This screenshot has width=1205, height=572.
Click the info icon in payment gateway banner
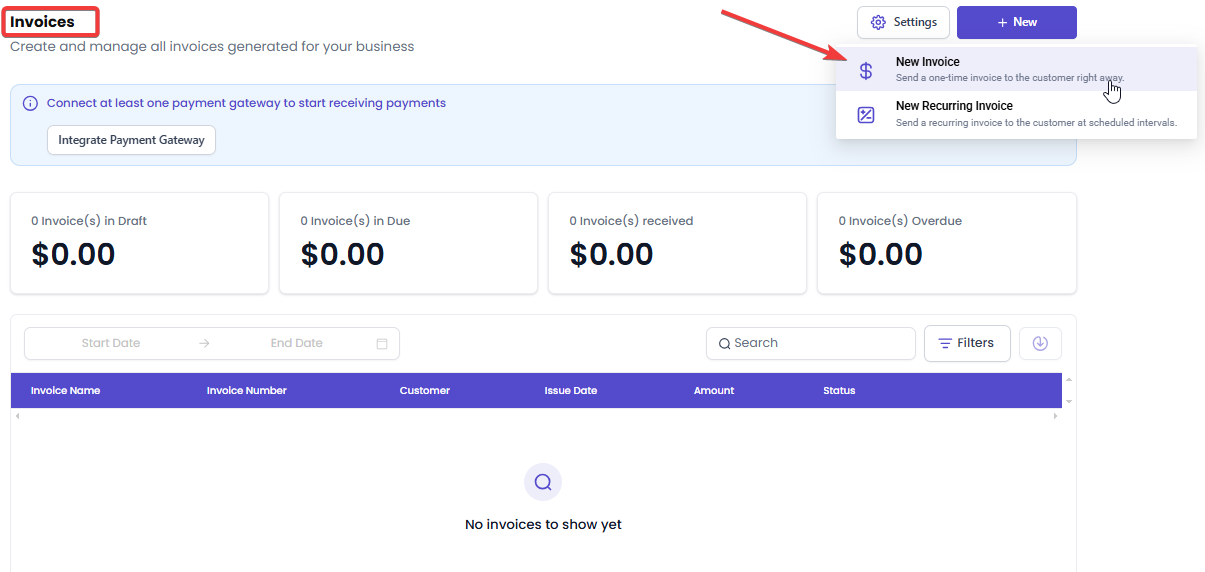point(30,103)
